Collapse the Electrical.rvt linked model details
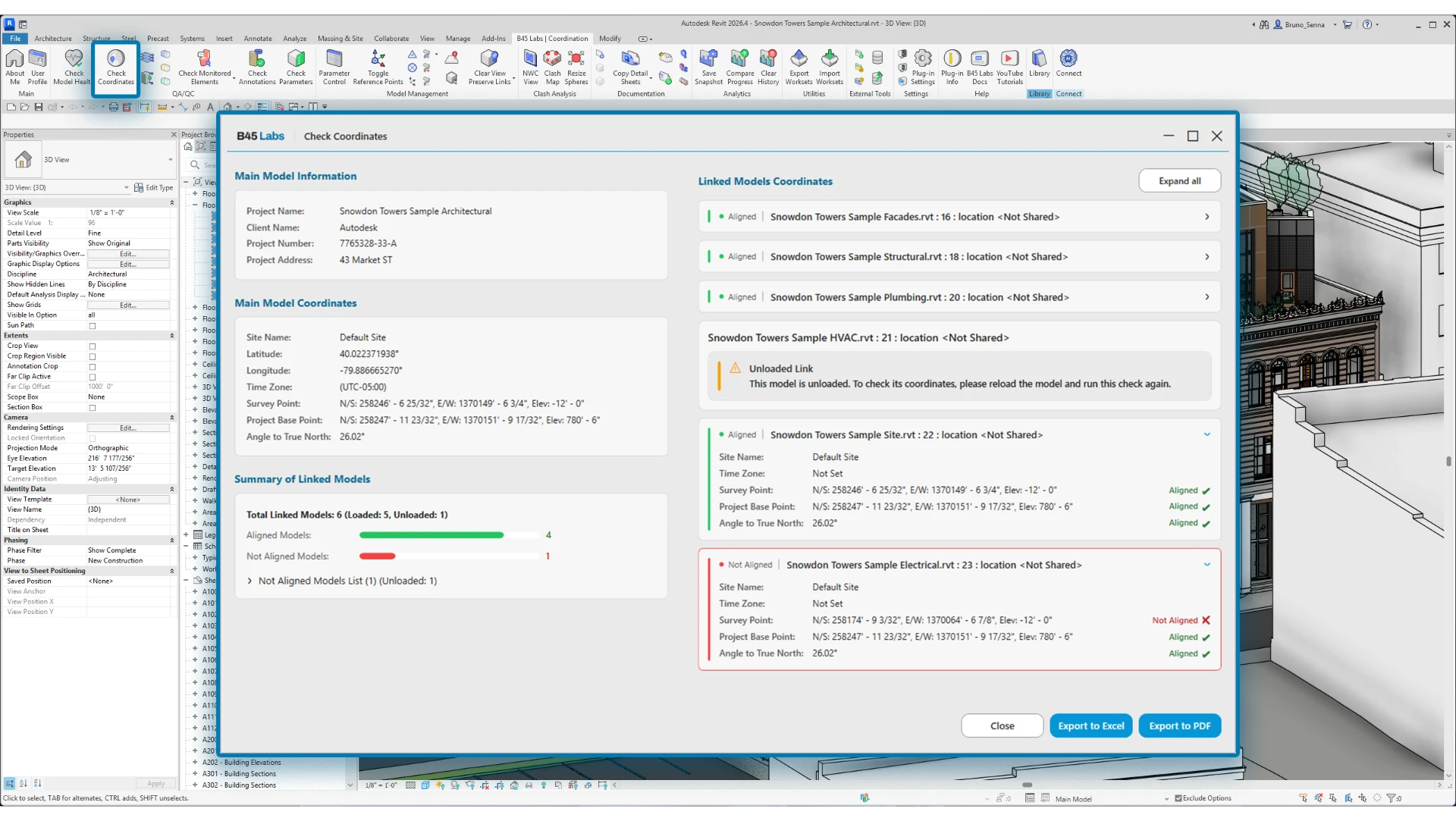Screen dimensions: 1456x821 pyautogui.click(x=1207, y=565)
